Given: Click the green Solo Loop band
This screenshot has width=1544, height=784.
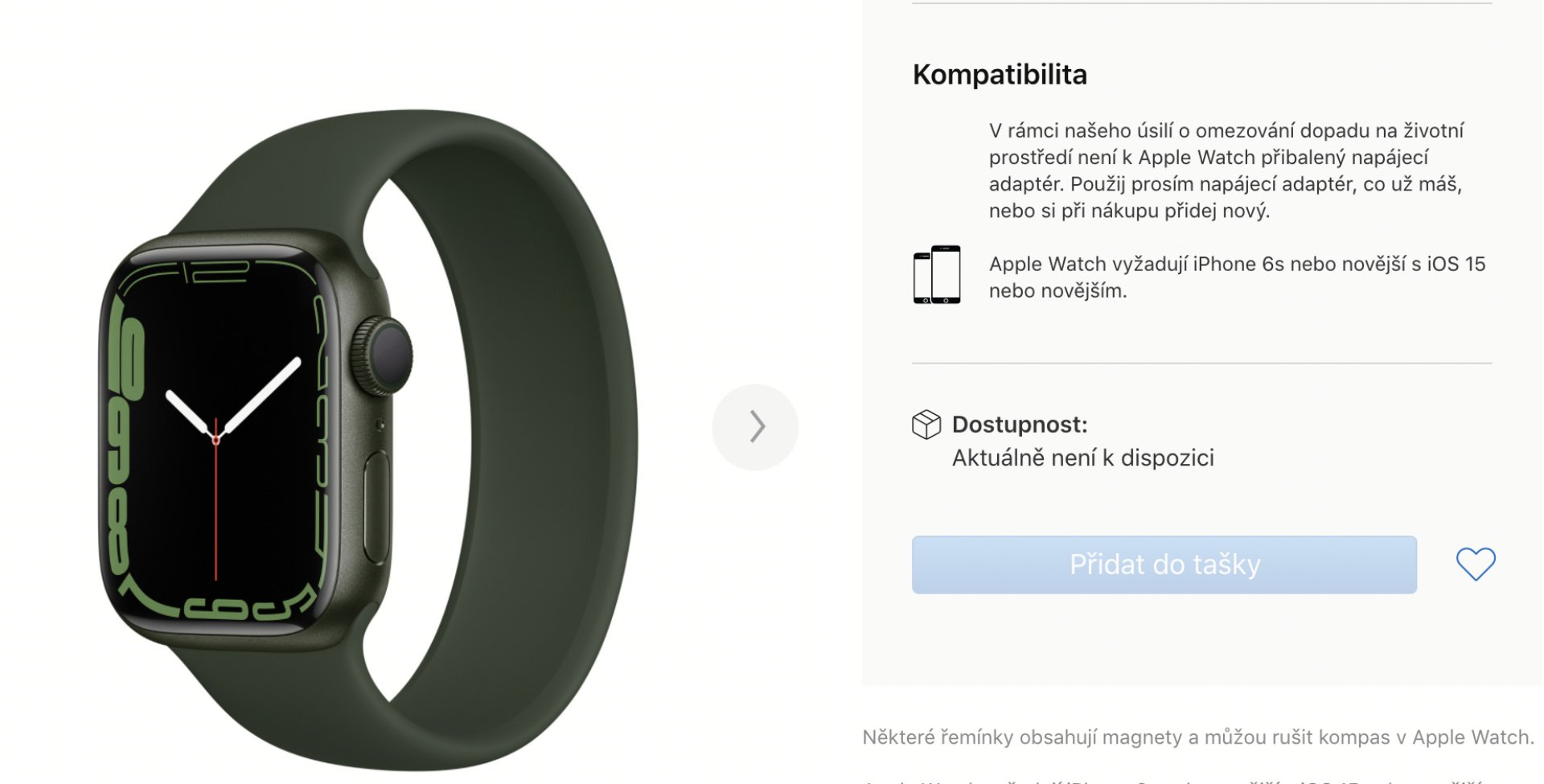Looking at the screenshot, I should tap(515, 434).
